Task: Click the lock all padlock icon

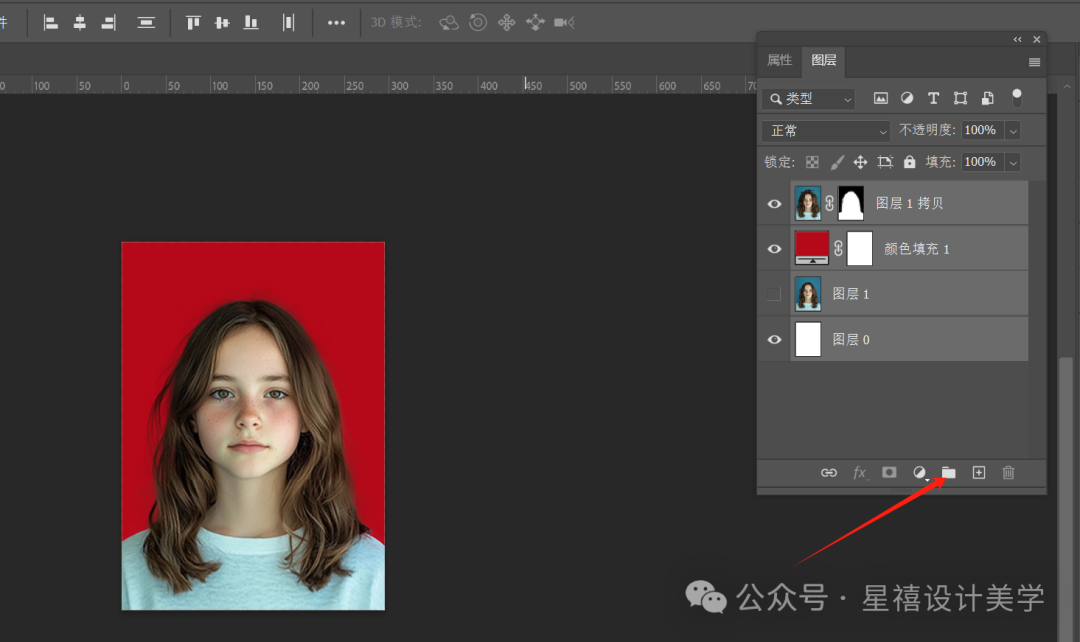Action: 910,162
